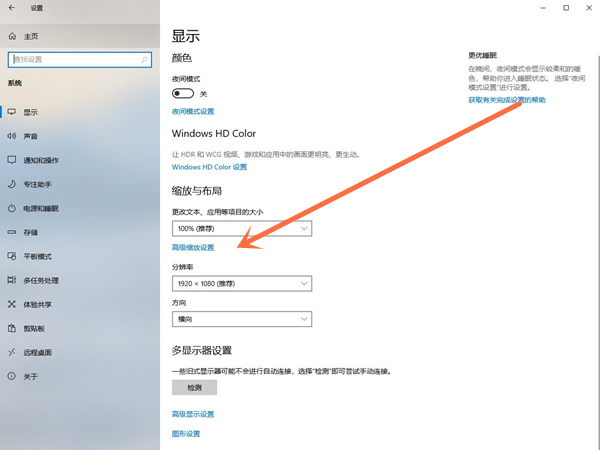
Task: Select the 声音 speaker icon in the sidebar
Action: click(12, 136)
